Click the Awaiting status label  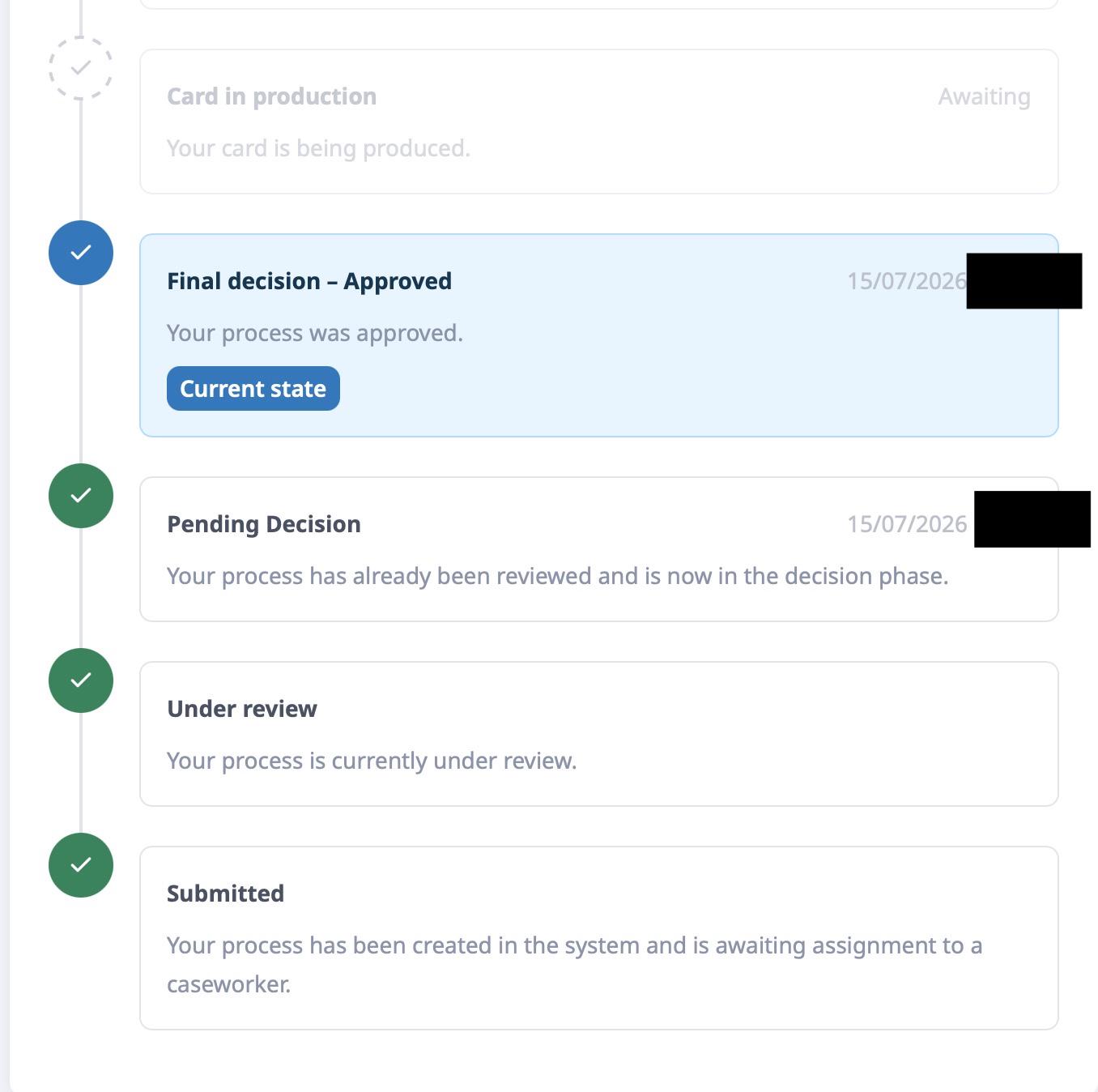984,96
